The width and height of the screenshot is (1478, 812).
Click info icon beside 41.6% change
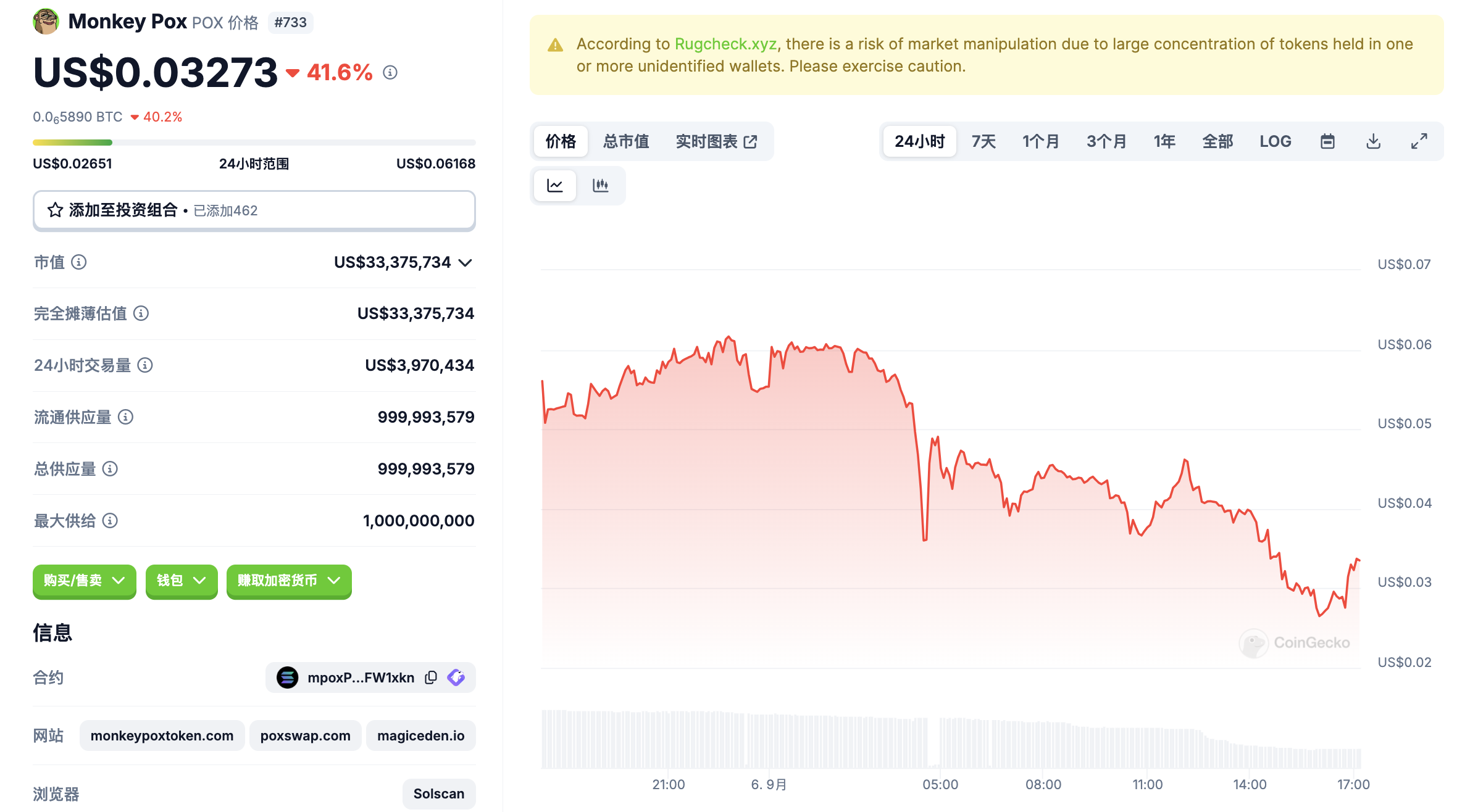(x=390, y=73)
